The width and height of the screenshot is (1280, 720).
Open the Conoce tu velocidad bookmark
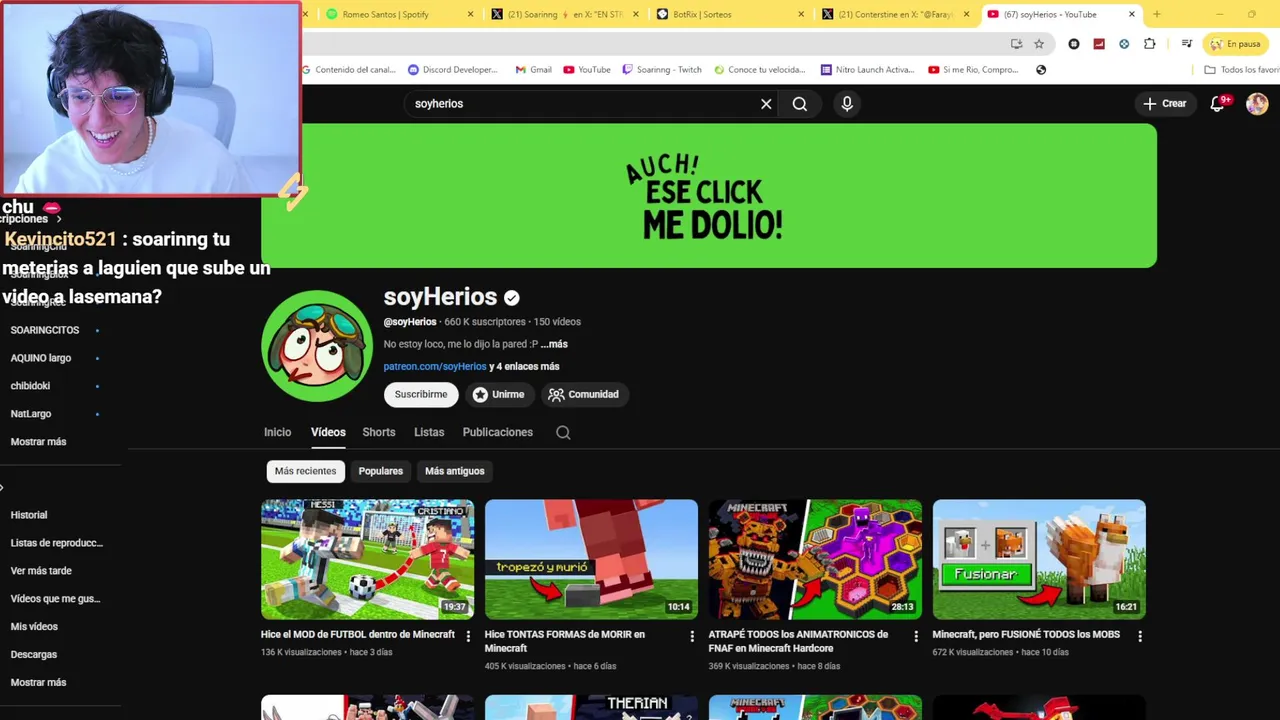(760, 70)
